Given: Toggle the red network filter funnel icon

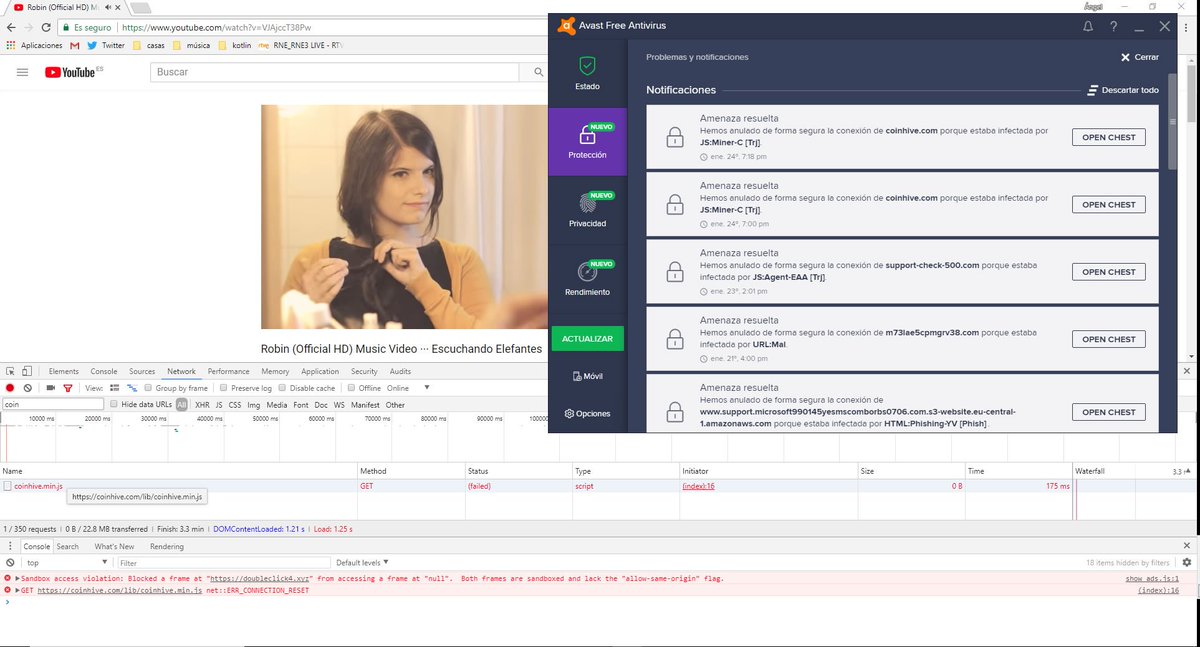Looking at the screenshot, I should click(x=68, y=388).
